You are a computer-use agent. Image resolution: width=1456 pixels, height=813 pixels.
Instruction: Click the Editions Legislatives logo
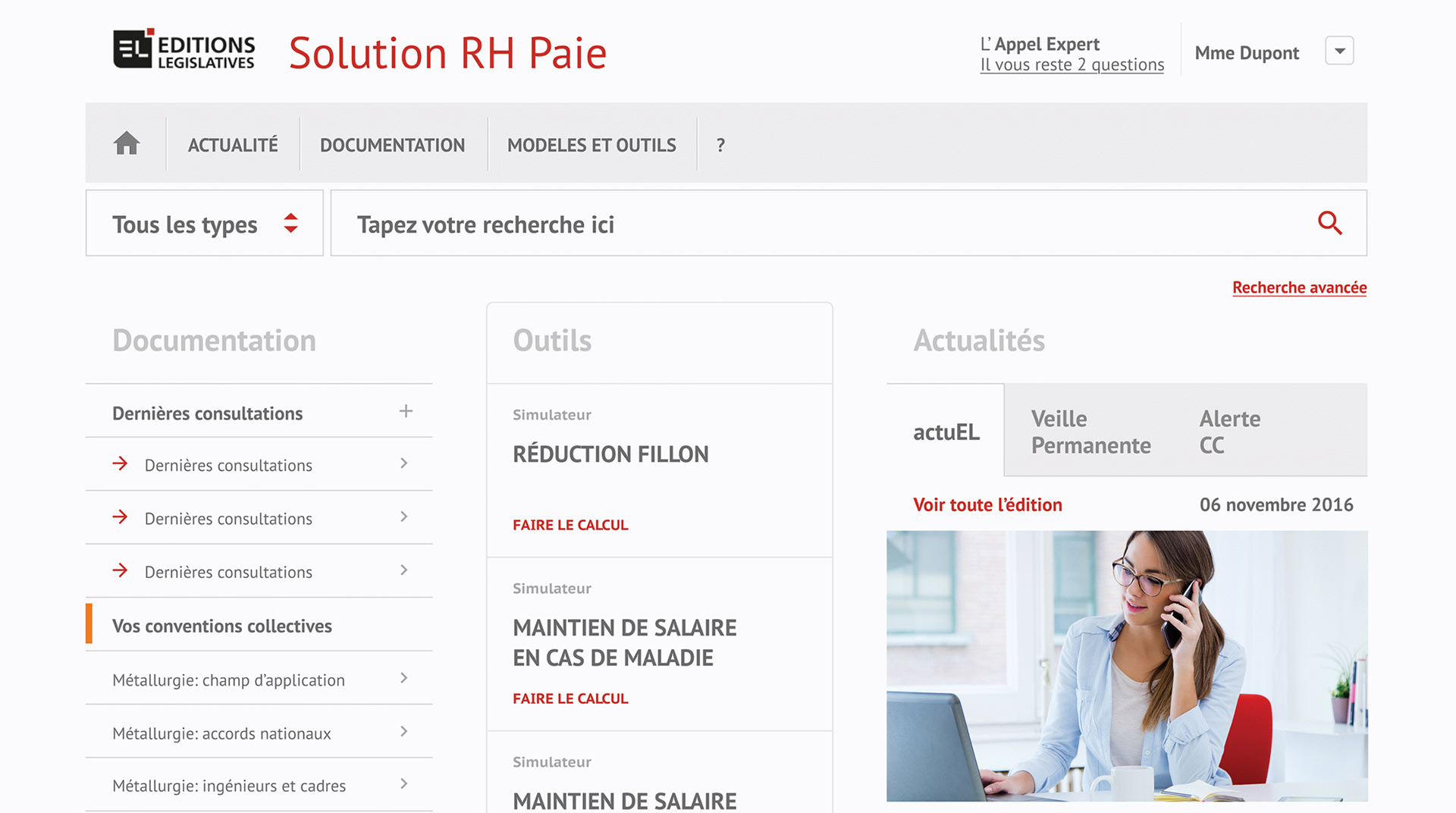pyautogui.click(x=184, y=50)
